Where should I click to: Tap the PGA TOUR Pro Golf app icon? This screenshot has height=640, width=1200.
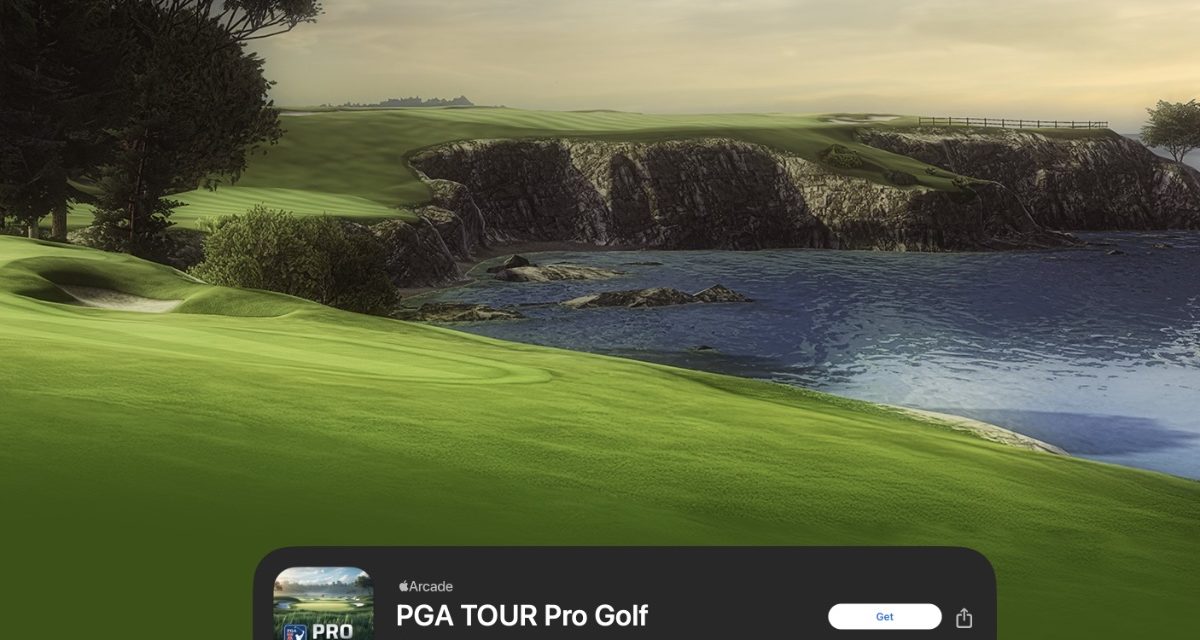click(x=323, y=603)
